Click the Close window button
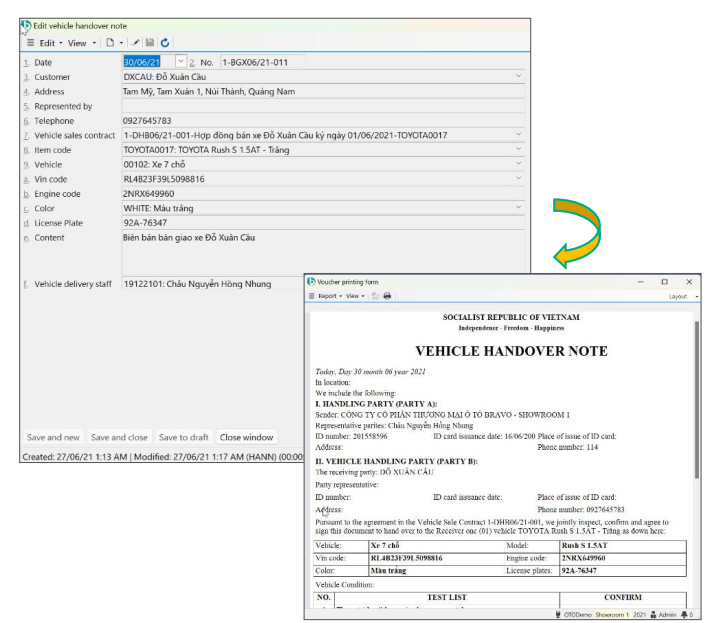Viewport: 715px width, 623px height. coord(246,437)
